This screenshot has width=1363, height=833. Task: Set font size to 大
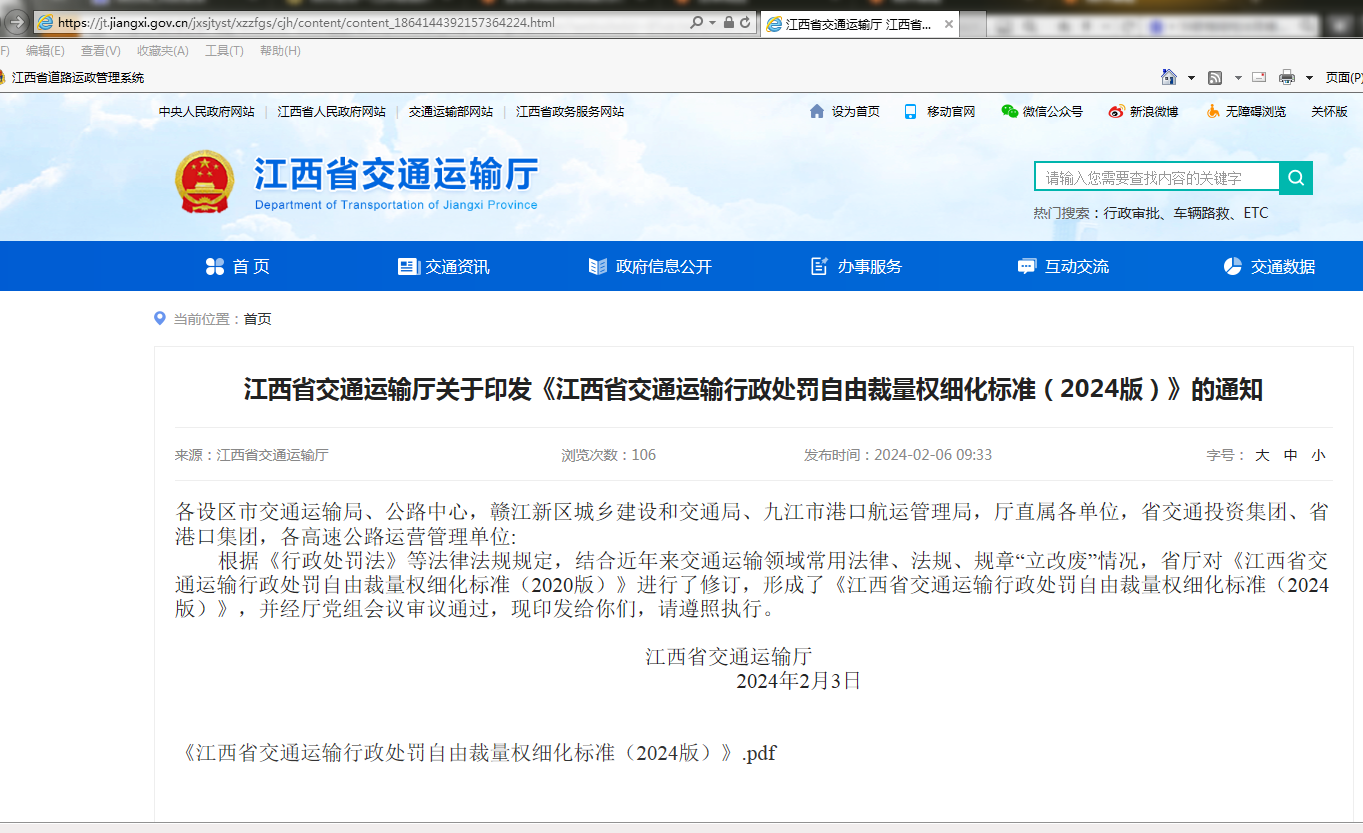click(x=1262, y=455)
